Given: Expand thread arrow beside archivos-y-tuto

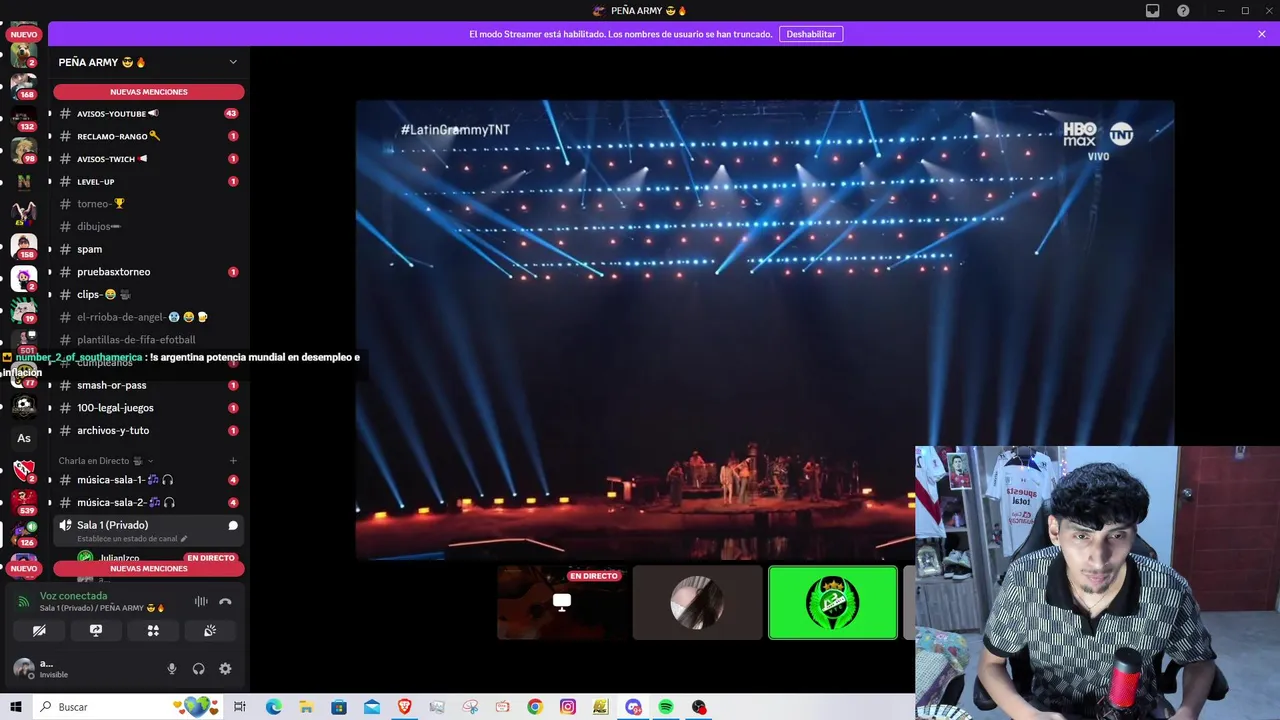Looking at the screenshot, I should 50,431.
